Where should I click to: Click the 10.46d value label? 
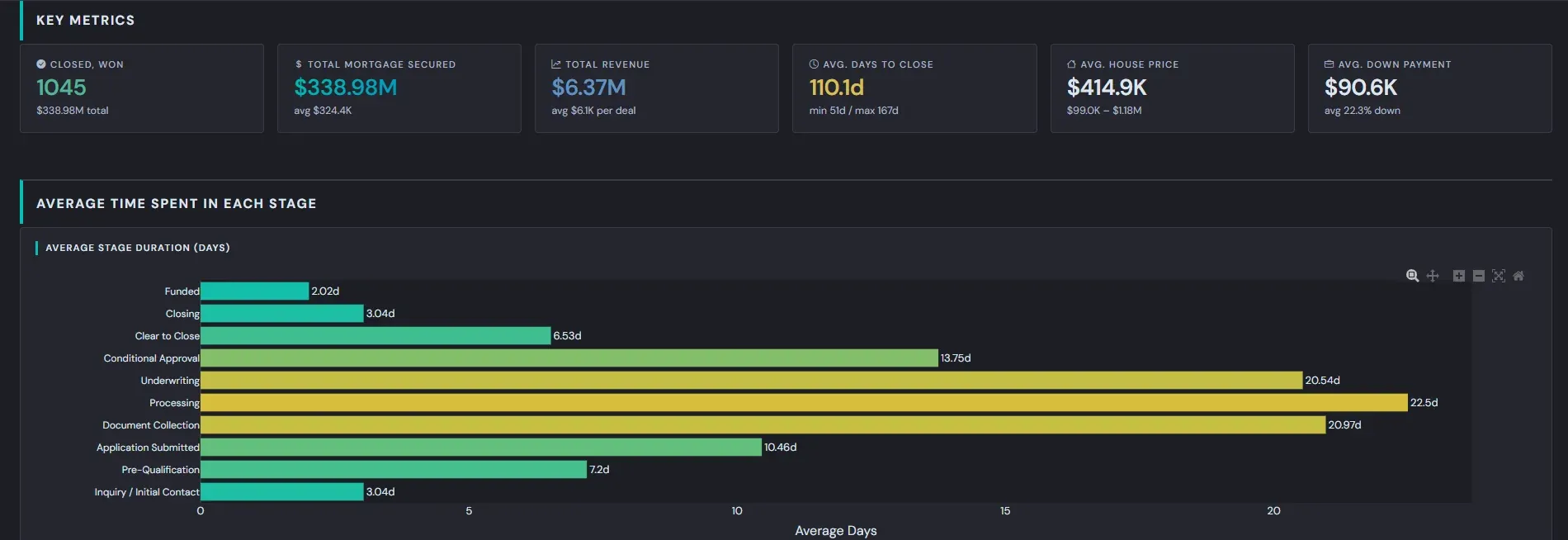(x=780, y=448)
